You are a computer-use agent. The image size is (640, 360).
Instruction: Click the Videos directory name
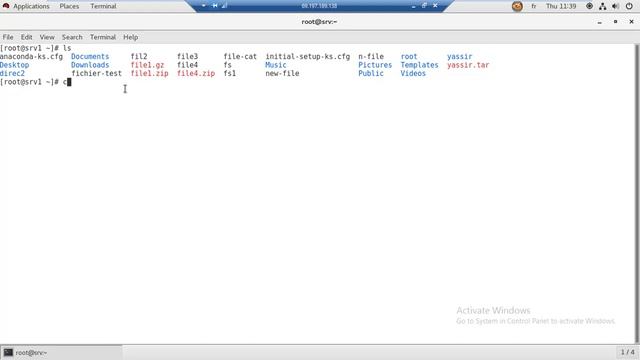[413, 73]
